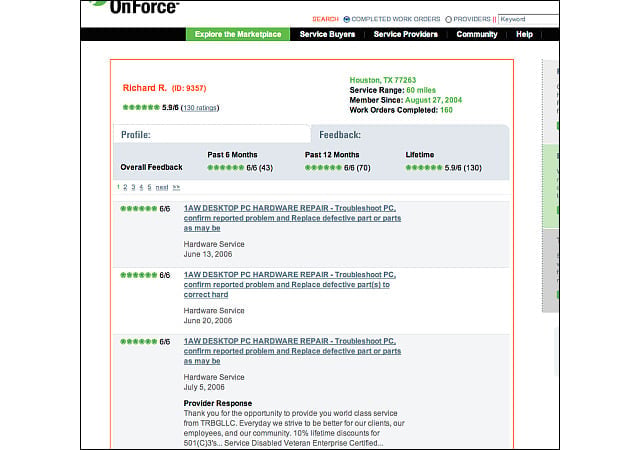Click the SEARCH label
Image resolution: width=640 pixels, height=450 pixels.
[325, 19]
